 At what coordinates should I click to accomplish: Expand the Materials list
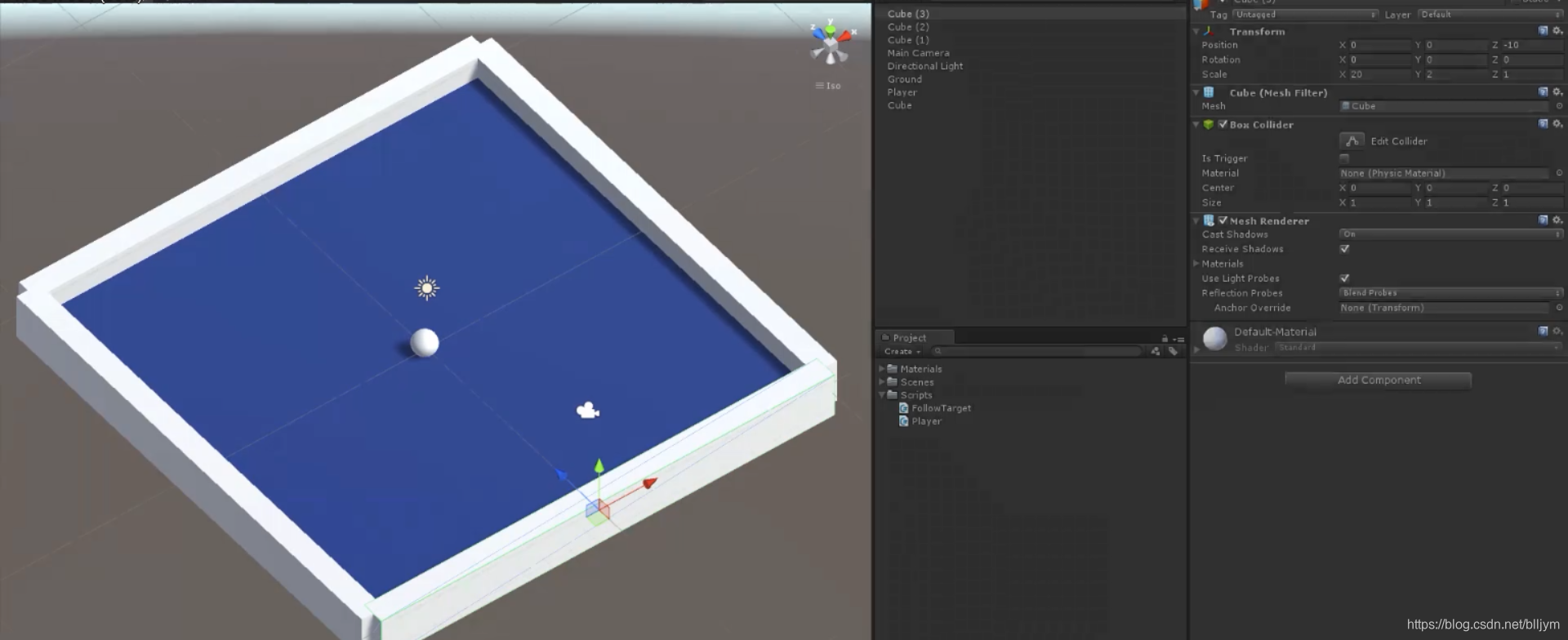click(1196, 264)
